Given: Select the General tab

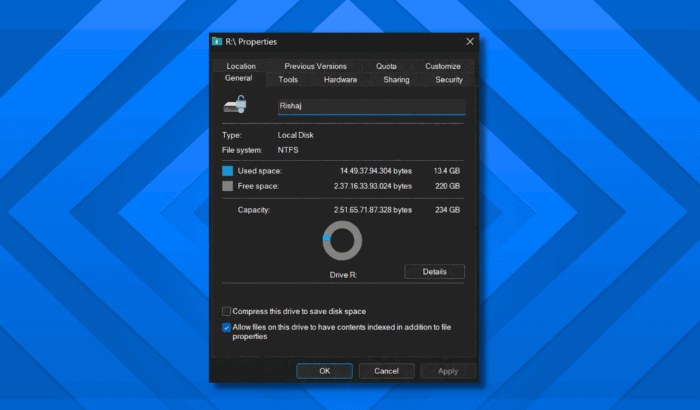Looking at the screenshot, I should point(238,78).
